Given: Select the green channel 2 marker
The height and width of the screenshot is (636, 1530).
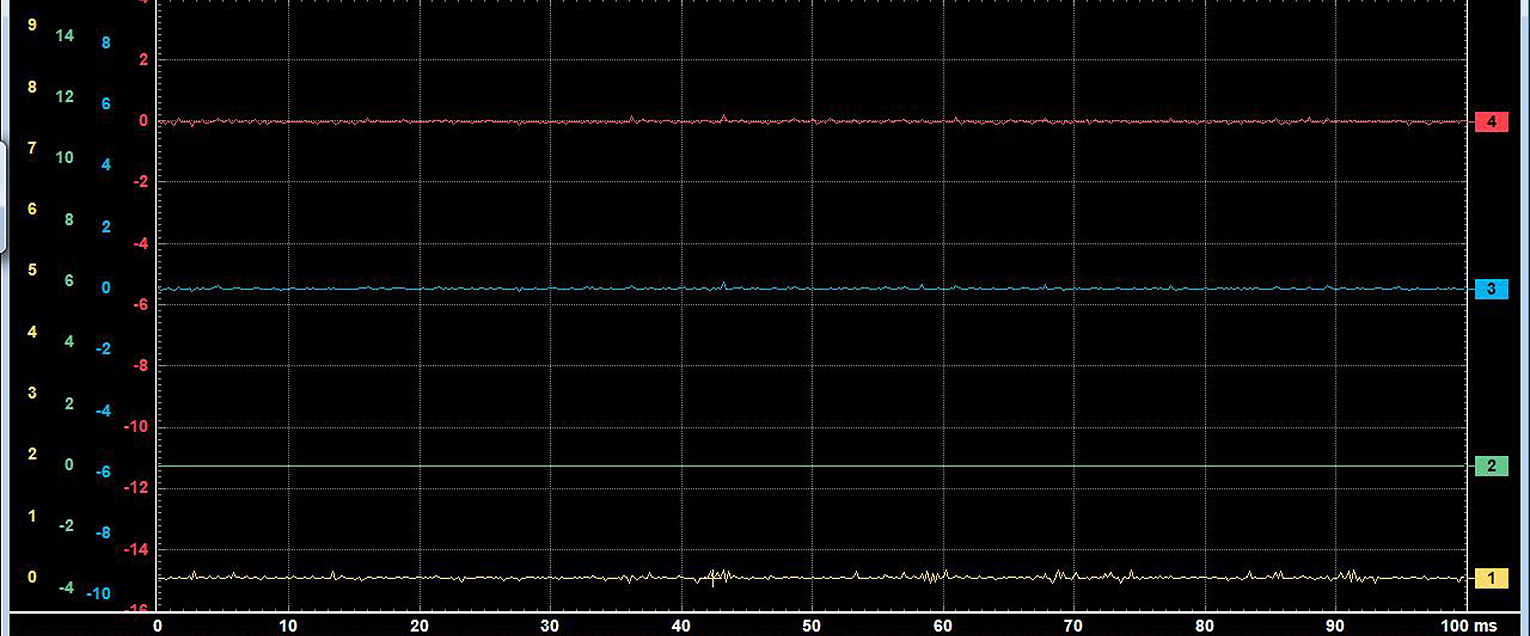Looking at the screenshot, I should [x=1491, y=466].
